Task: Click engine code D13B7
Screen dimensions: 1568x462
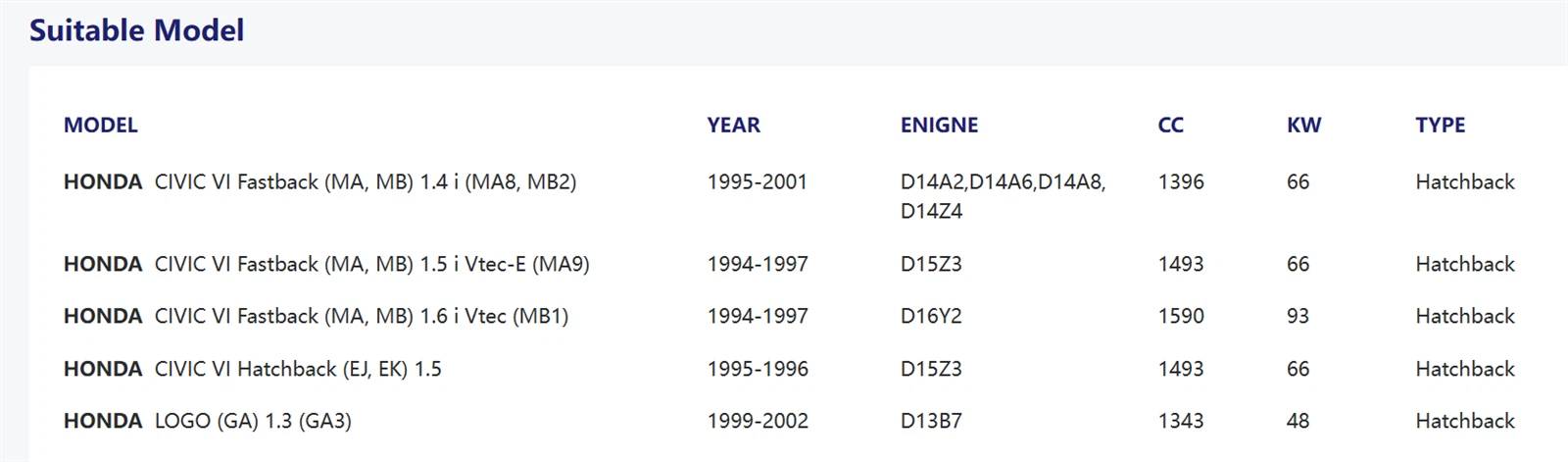Action: [x=930, y=421]
